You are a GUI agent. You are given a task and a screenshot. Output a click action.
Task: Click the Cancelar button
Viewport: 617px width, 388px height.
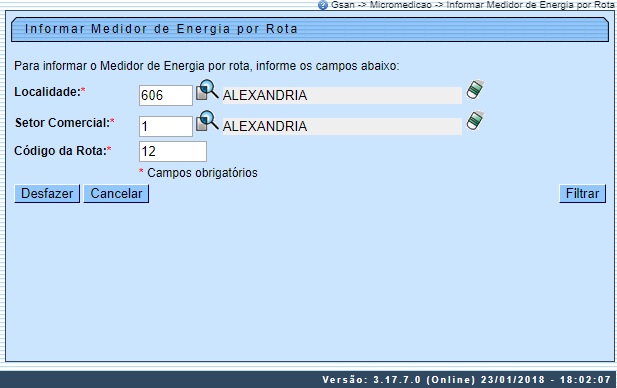pyautogui.click(x=116, y=194)
